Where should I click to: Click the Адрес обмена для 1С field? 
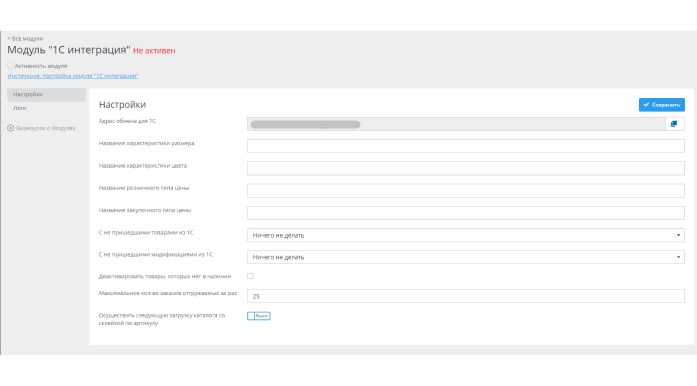456,124
